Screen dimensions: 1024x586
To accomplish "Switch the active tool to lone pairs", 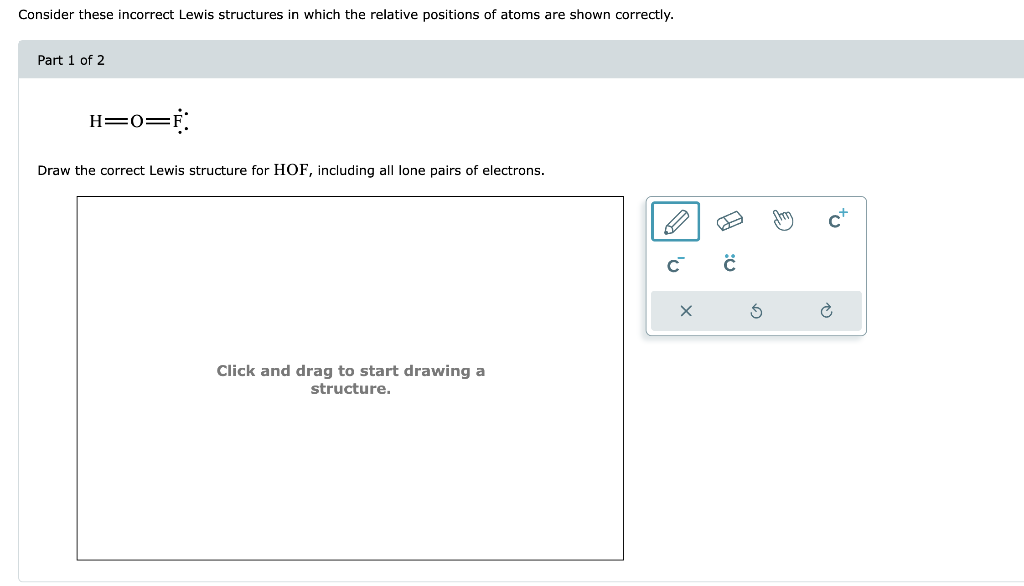I will click(x=729, y=264).
